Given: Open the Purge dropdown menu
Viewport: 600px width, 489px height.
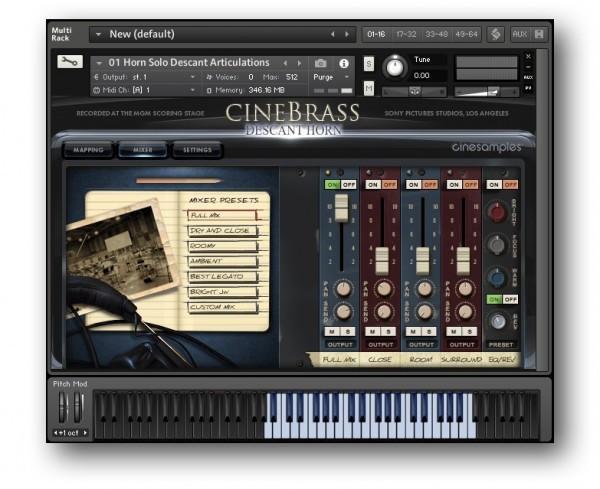Looking at the screenshot, I should [x=331, y=77].
